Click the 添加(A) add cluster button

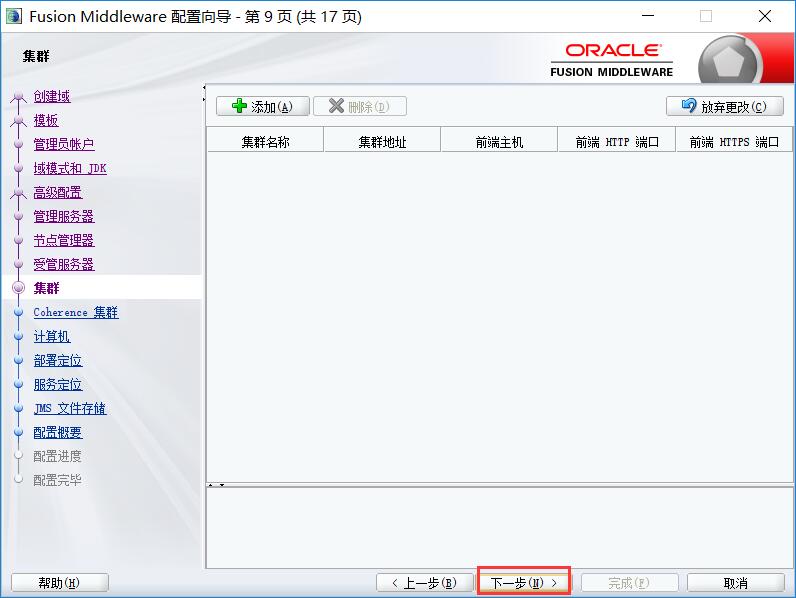tap(262, 107)
